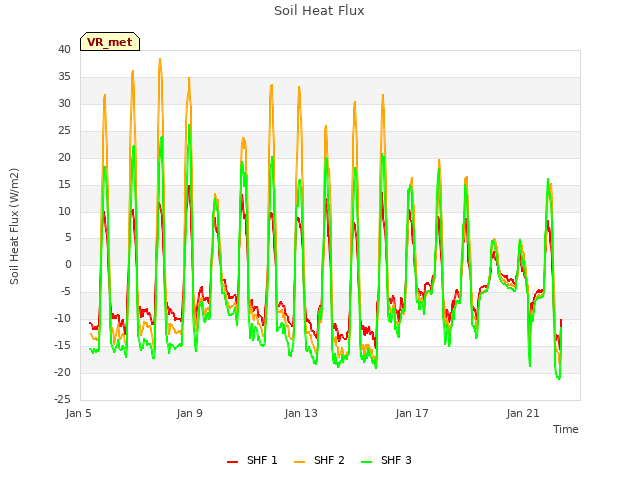Click the green SHF 3 legend swatch
The image size is (640, 480).
coord(366,461)
